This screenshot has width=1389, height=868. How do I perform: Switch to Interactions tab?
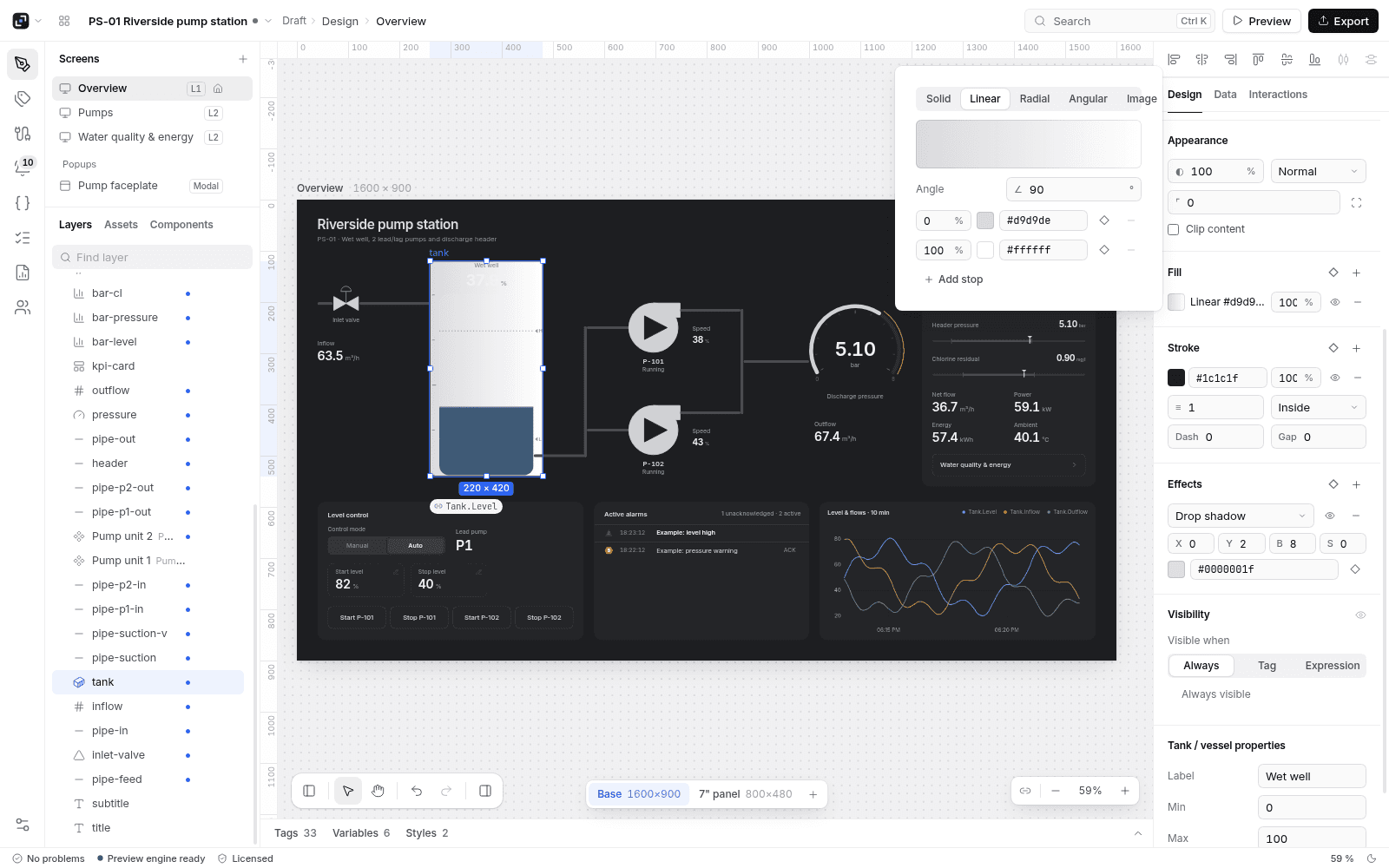pos(1278,95)
